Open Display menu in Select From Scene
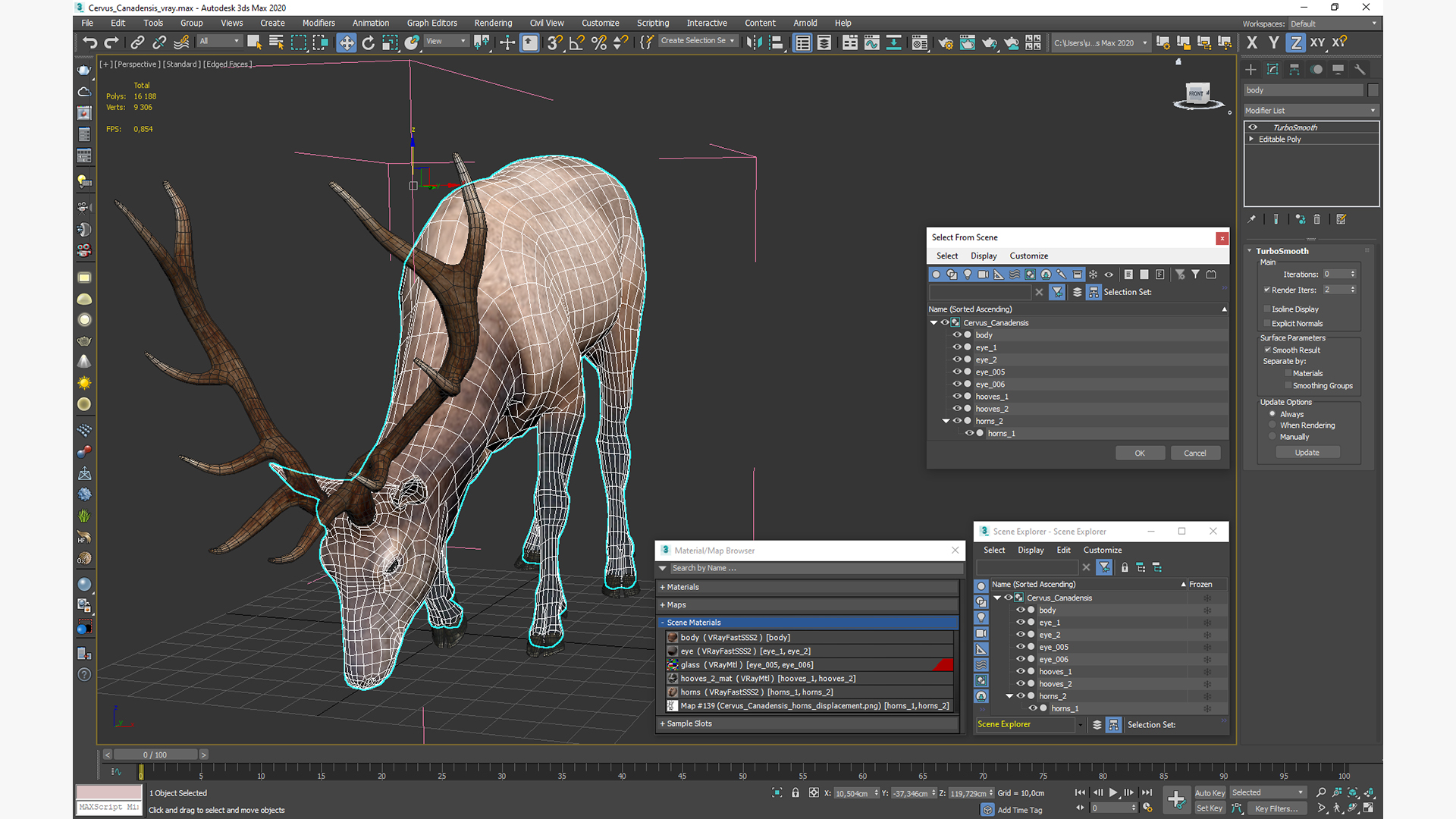The image size is (1456, 819). (984, 256)
